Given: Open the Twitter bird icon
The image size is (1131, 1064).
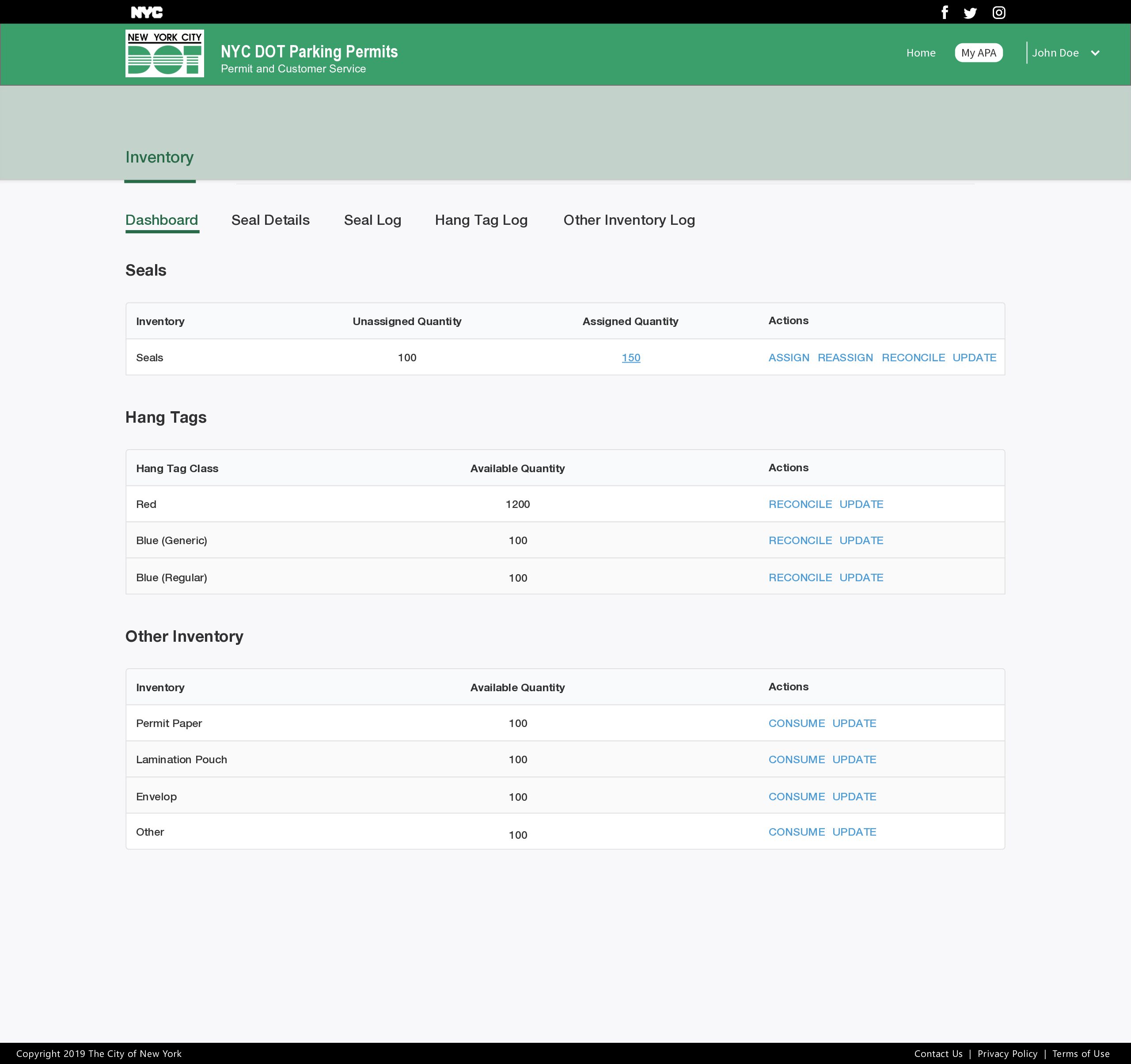Looking at the screenshot, I should [x=970, y=13].
